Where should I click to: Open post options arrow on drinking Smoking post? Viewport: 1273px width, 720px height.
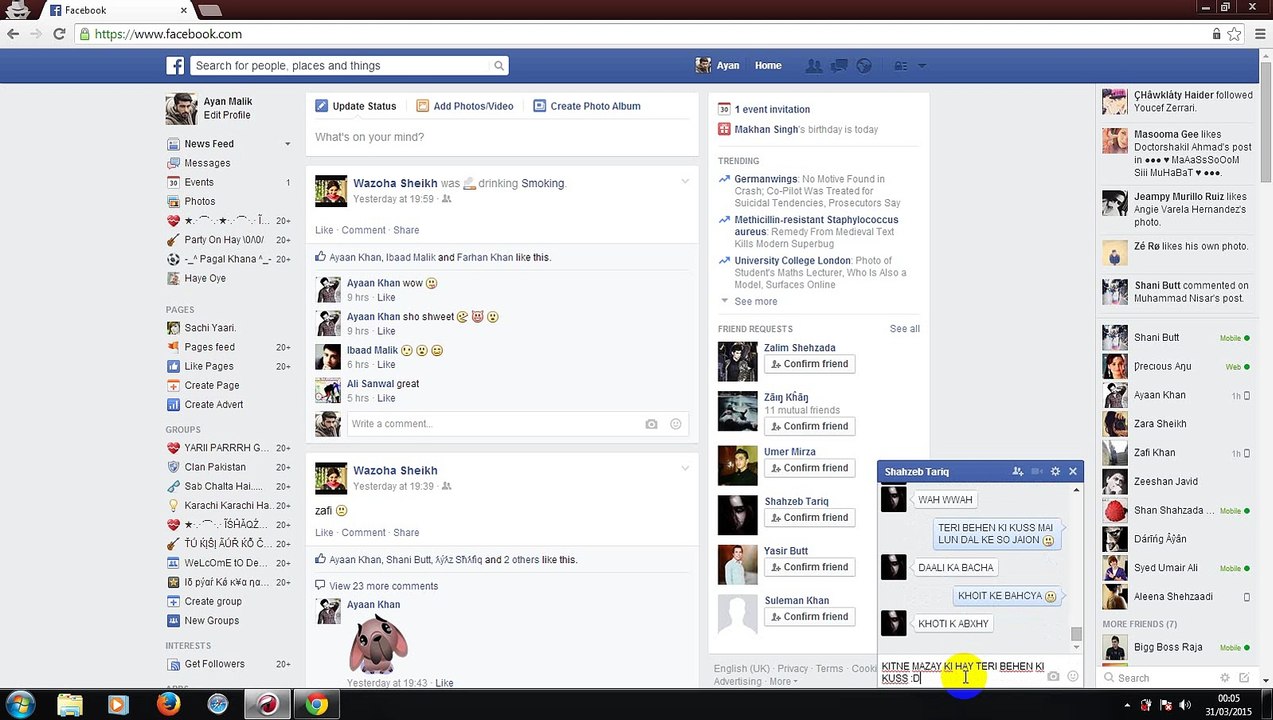685,181
